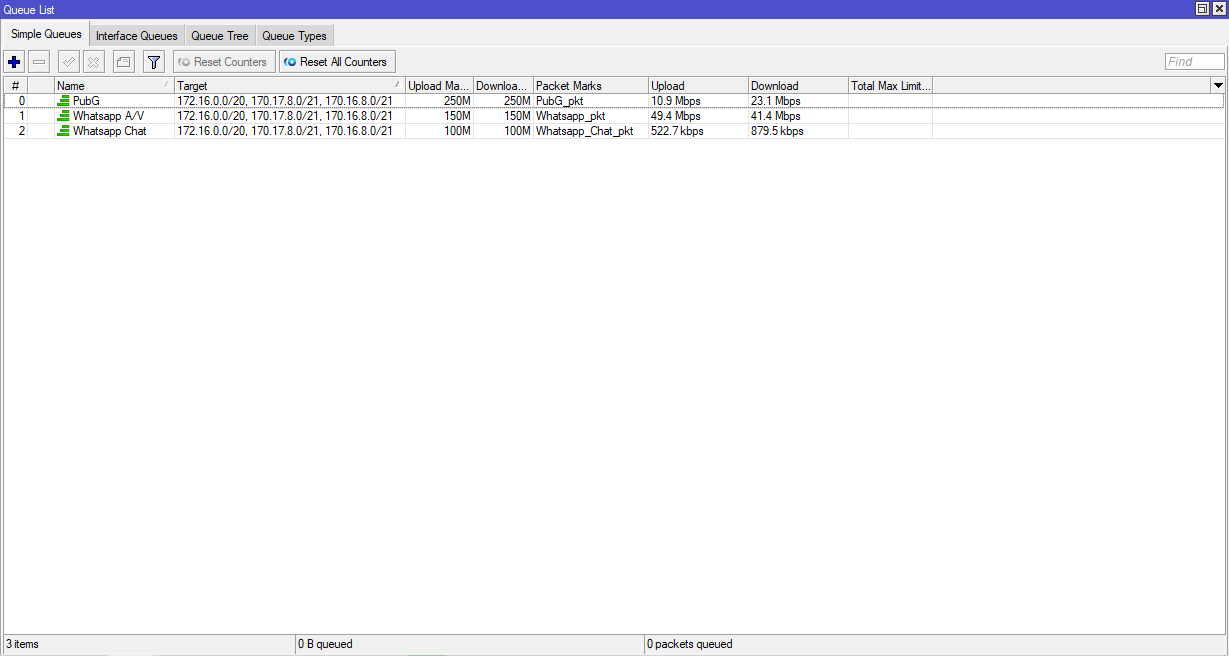The height and width of the screenshot is (656, 1229).
Task: Click the Comment toolbar icon
Action: pos(123,62)
